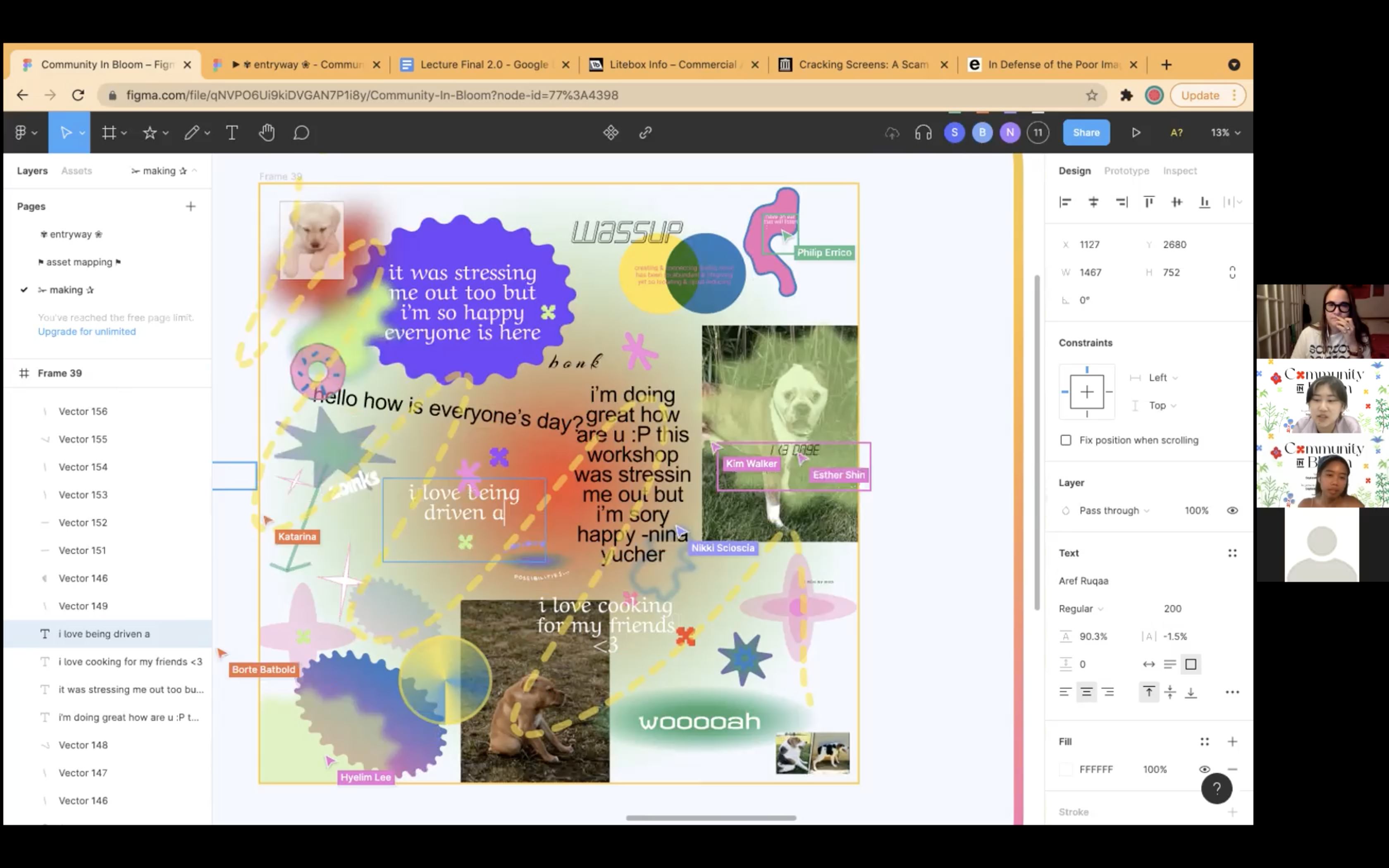Click the Present play icon
Screen dimensions: 1389x868
(1136, 133)
